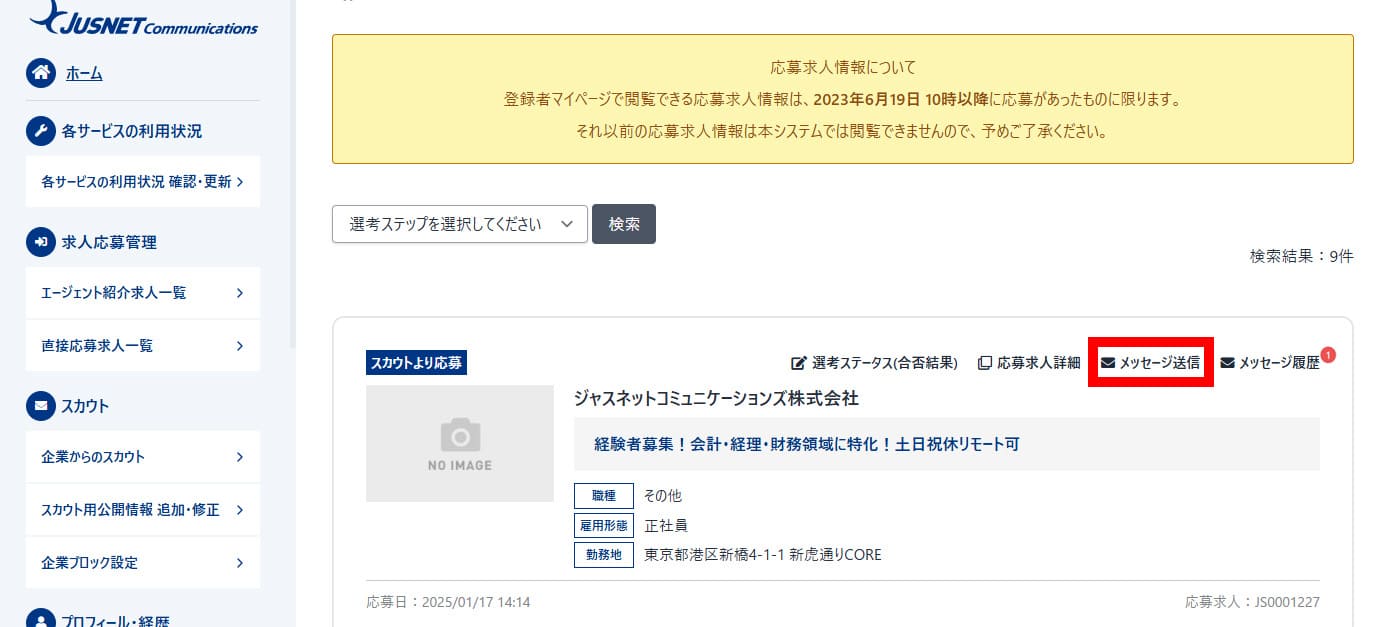The height and width of the screenshot is (627, 1383).
Task: Click the wrench icon beside 各サービスの利用状況
Action: 40,131
